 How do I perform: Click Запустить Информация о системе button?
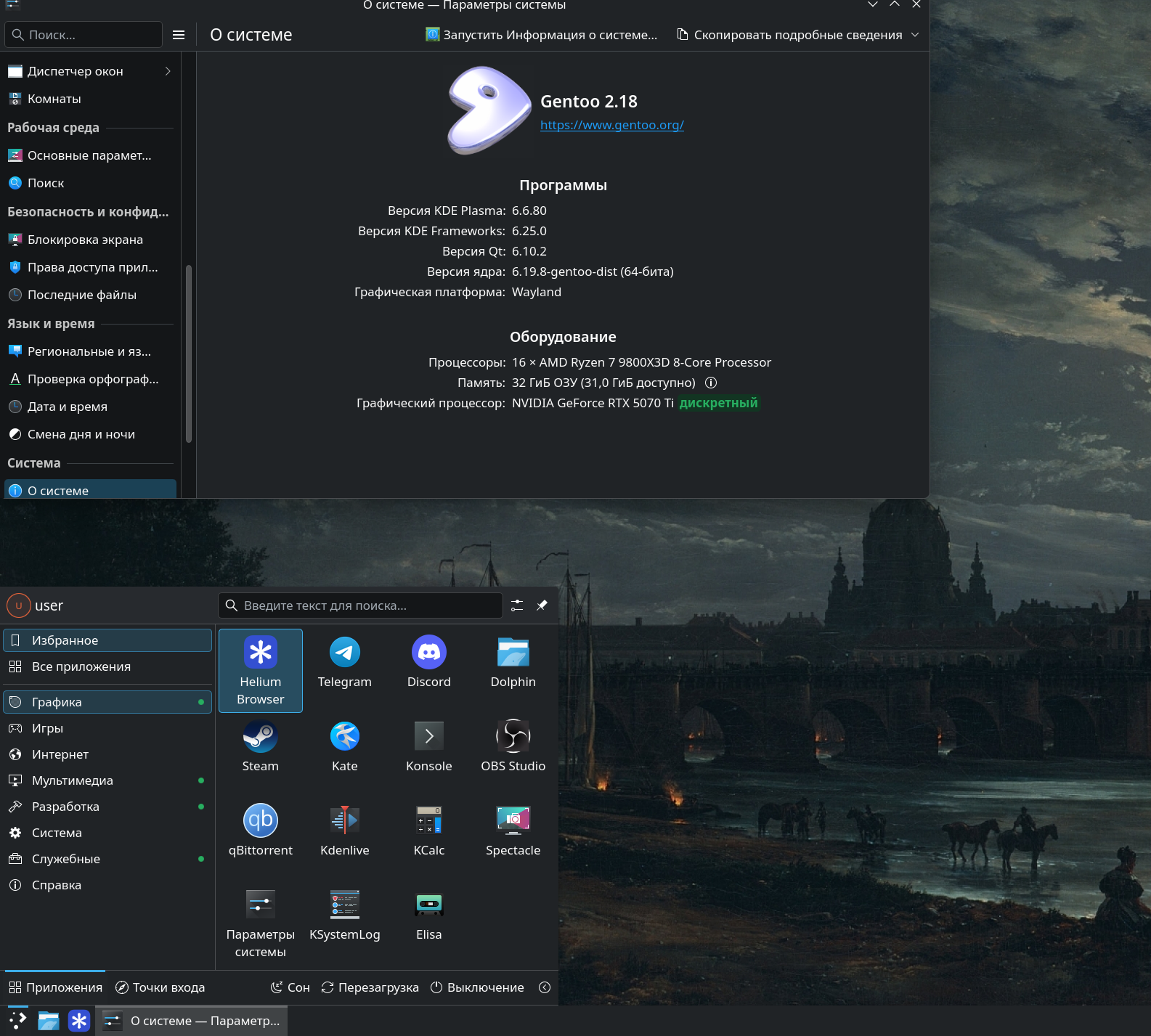(542, 35)
